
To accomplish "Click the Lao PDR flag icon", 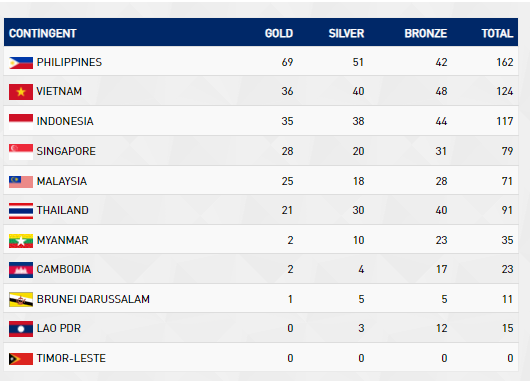I will pos(21,329).
